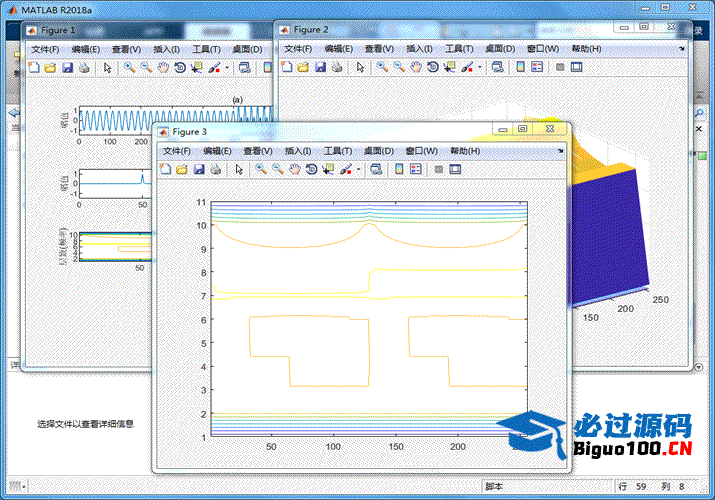Select Edit Plot arrow in Figure 2
Image resolution: width=715 pixels, height=500 pixels.
[360, 67]
